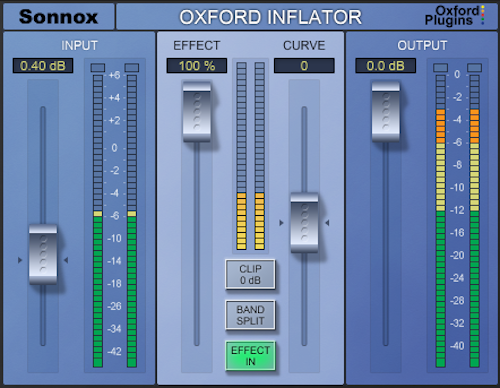Click the right output clip indicator

pos(474,68)
